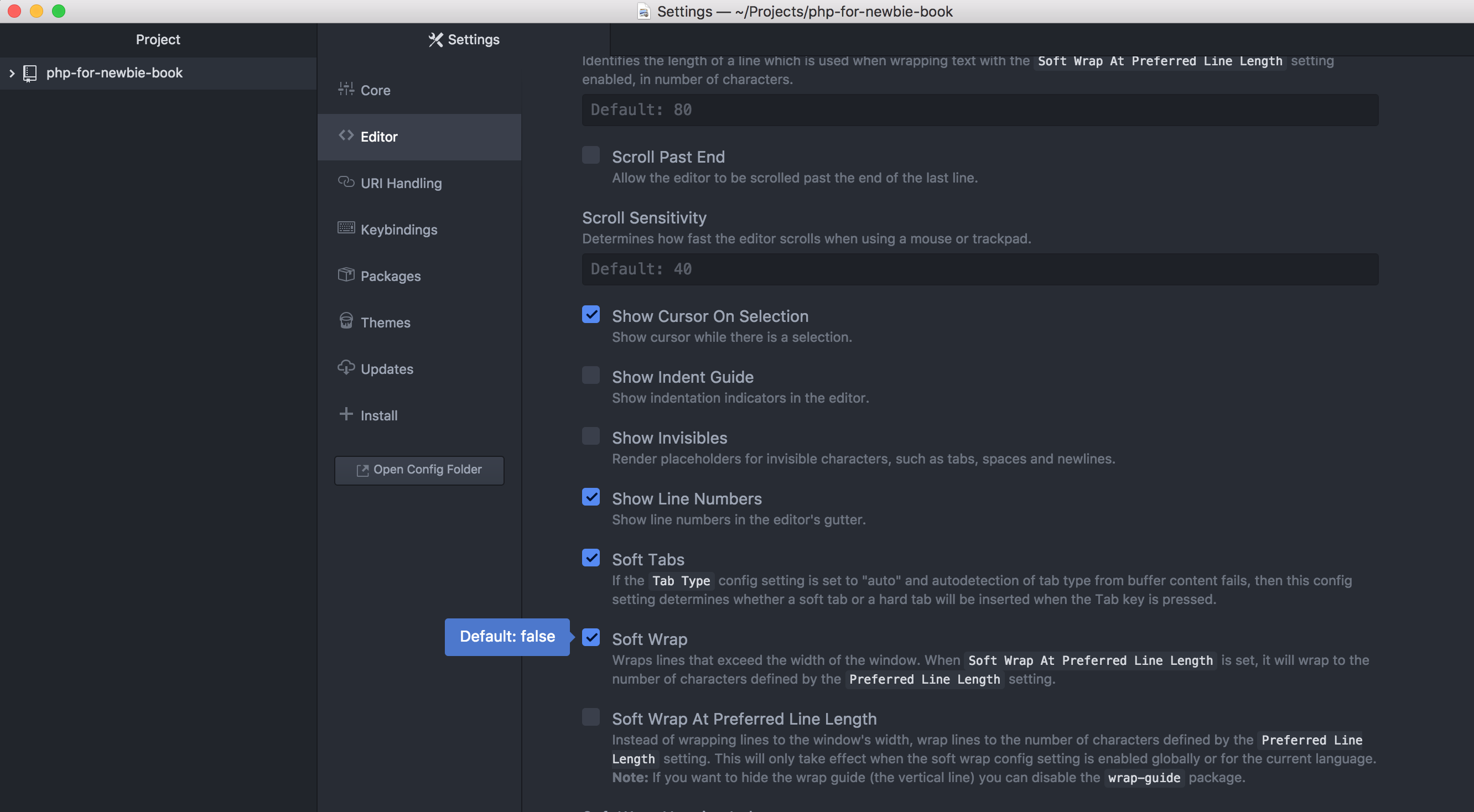This screenshot has width=1474, height=812.
Task: Enable the Scroll Past End checkbox
Action: pyautogui.click(x=590, y=155)
